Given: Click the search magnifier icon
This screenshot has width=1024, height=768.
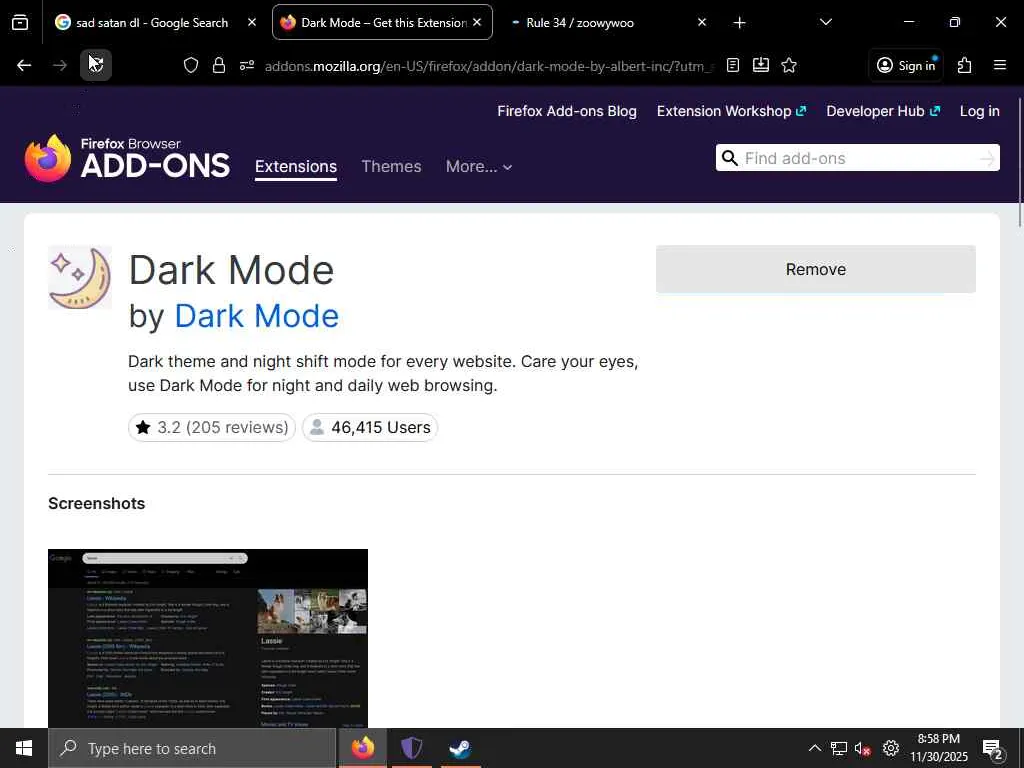Looking at the screenshot, I should [730, 158].
